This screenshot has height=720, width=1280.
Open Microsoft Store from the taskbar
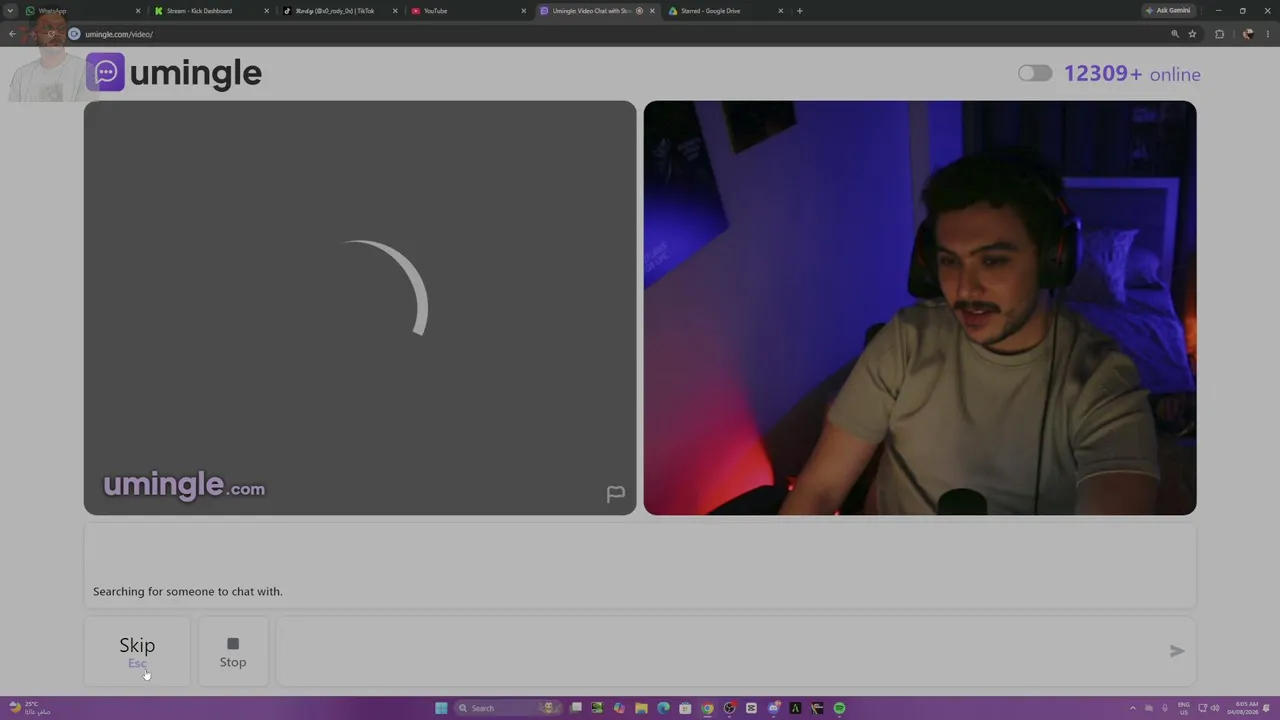coord(685,708)
